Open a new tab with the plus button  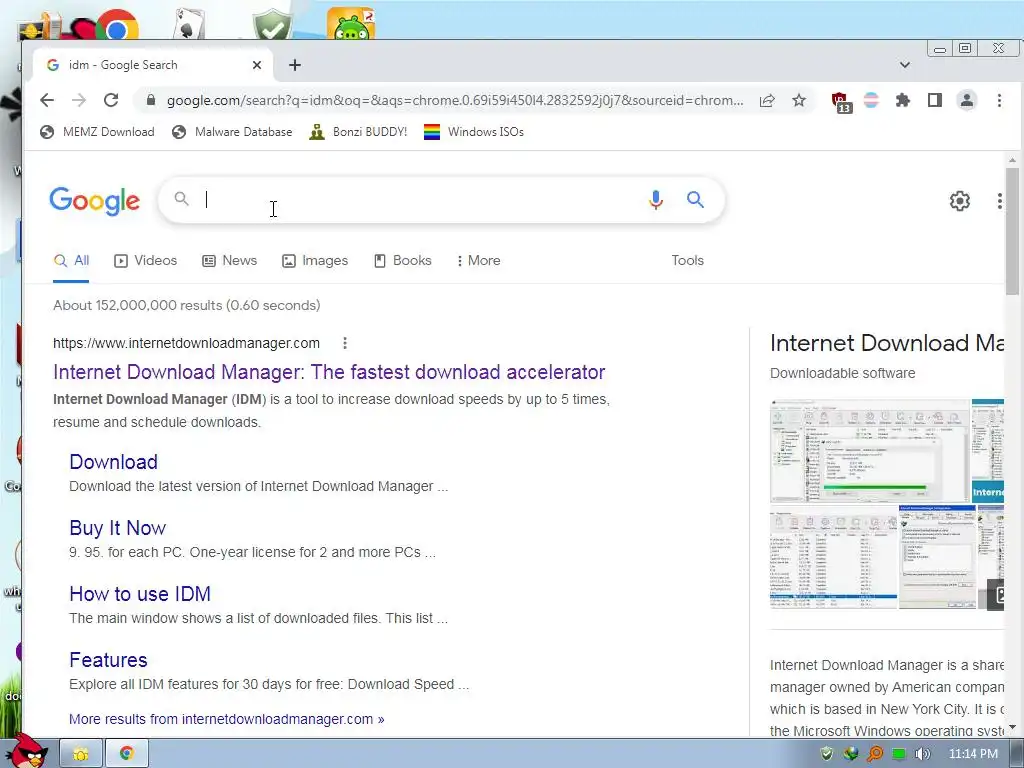click(295, 65)
